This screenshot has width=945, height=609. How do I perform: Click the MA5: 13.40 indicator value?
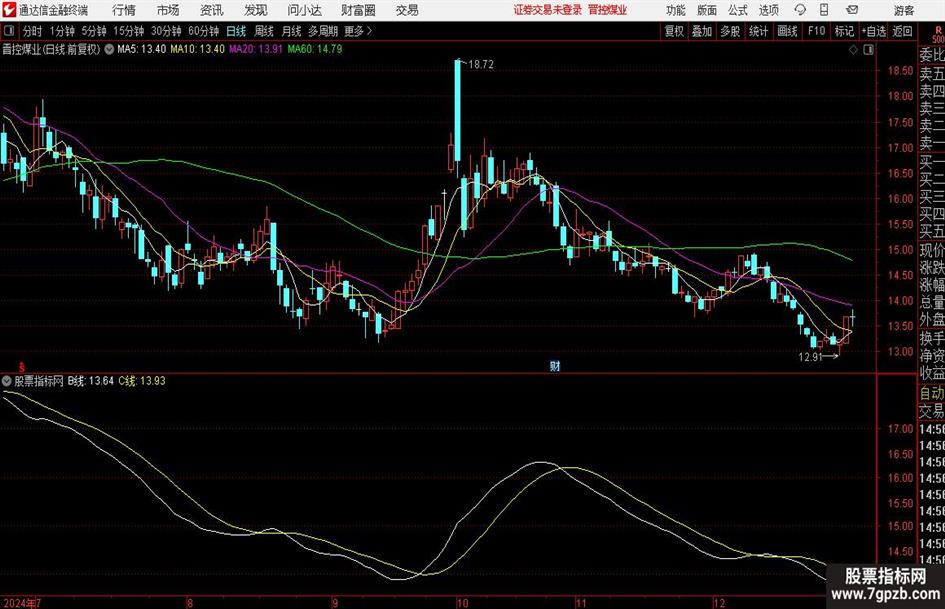coord(142,49)
